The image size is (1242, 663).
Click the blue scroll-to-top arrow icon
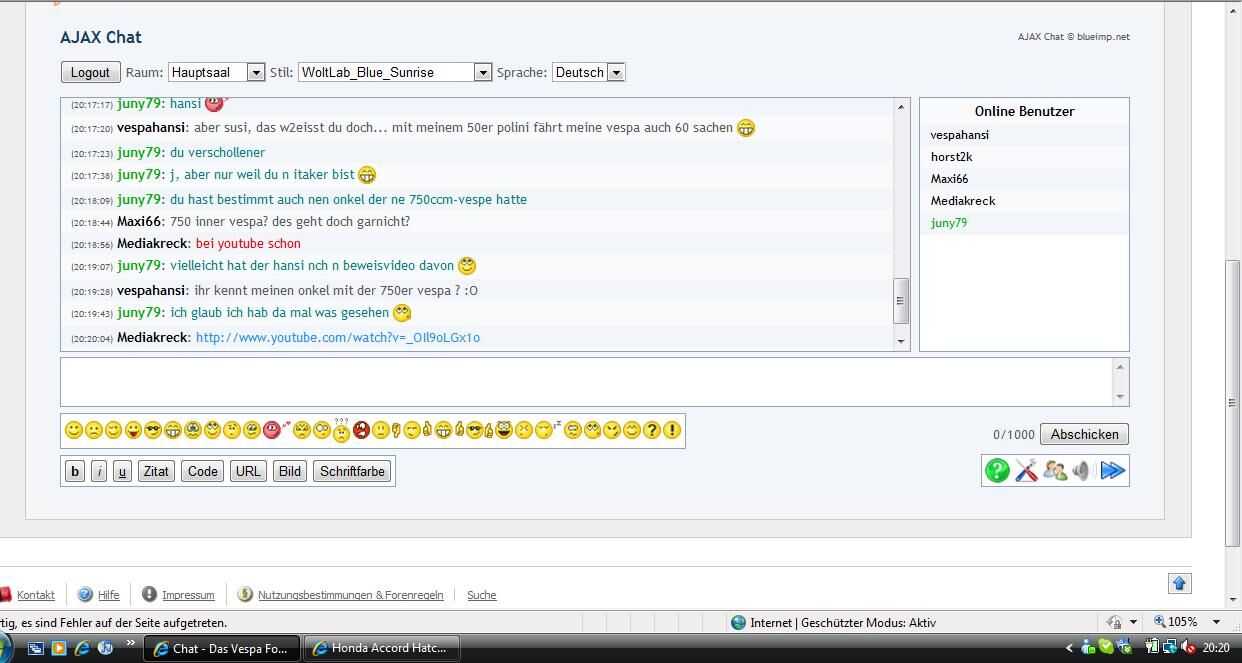(x=1179, y=583)
